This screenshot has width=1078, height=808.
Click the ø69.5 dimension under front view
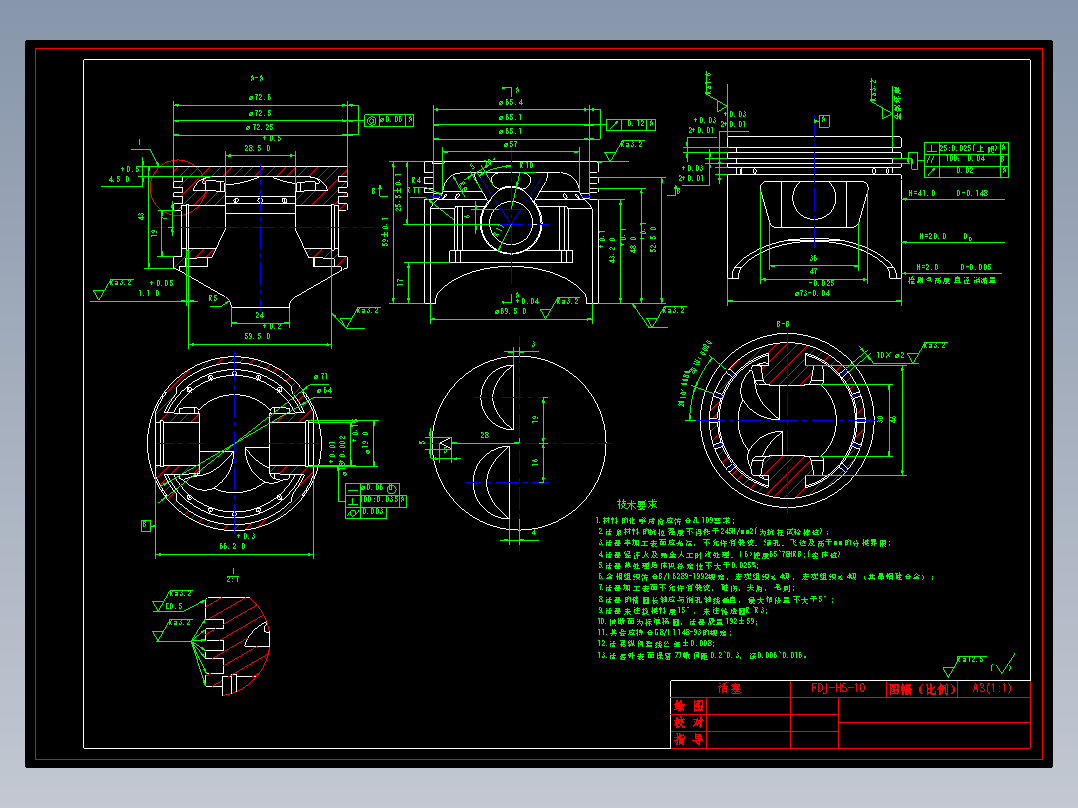511,312
